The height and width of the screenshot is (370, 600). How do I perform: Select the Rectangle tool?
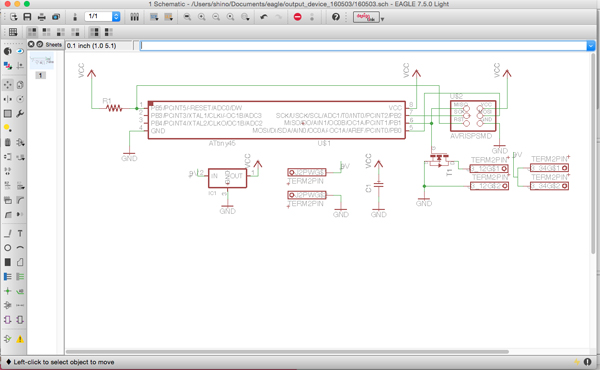point(8,262)
